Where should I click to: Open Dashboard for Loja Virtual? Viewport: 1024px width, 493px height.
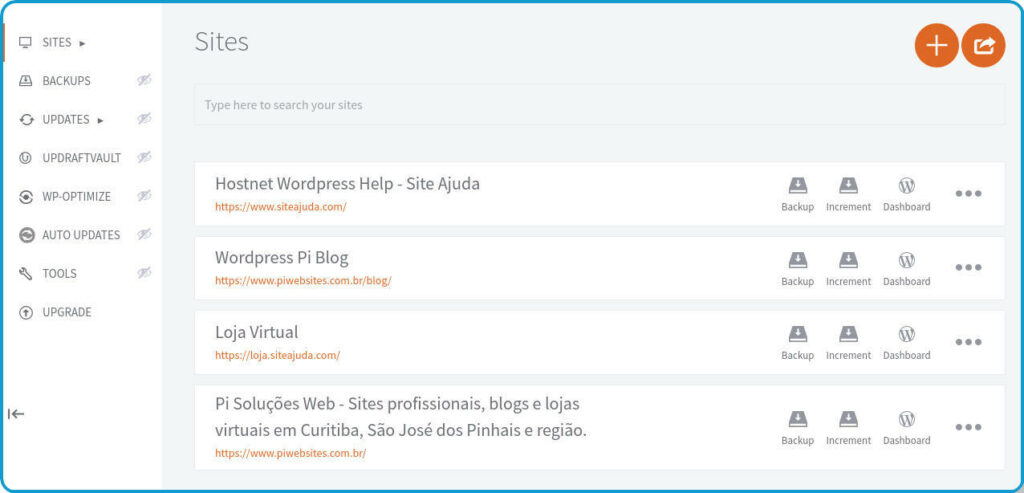click(x=906, y=343)
